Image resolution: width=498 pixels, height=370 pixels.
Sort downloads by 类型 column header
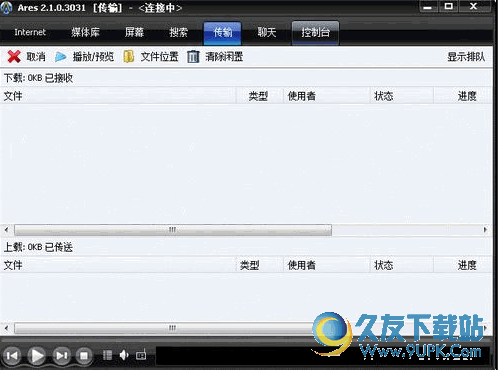click(x=260, y=96)
